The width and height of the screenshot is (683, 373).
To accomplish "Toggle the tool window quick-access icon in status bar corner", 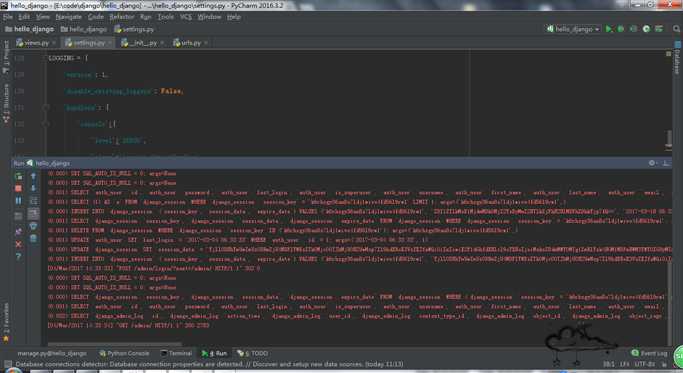I will 7,364.
